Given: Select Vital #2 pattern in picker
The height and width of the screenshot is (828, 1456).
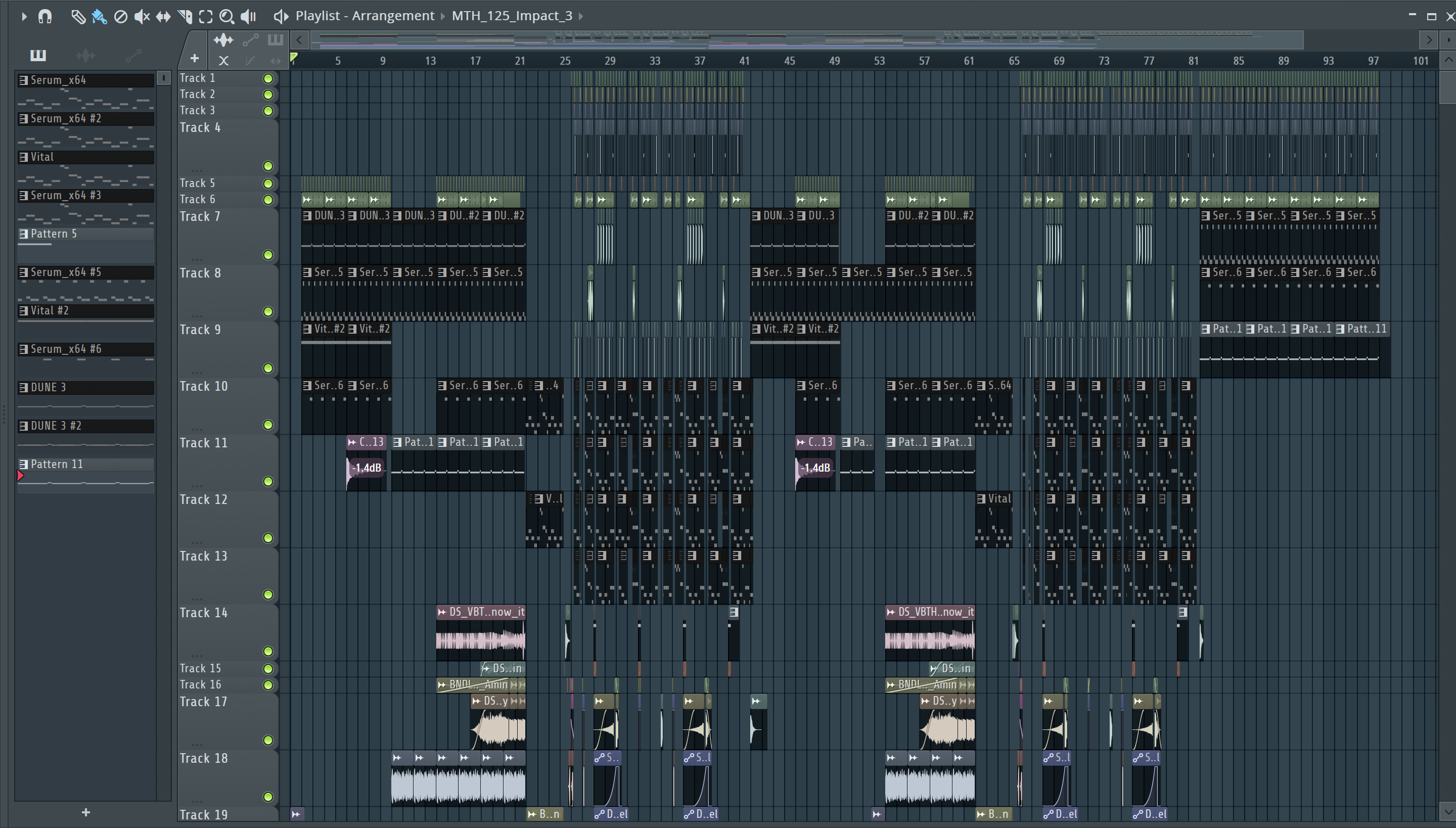Looking at the screenshot, I should [x=85, y=310].
